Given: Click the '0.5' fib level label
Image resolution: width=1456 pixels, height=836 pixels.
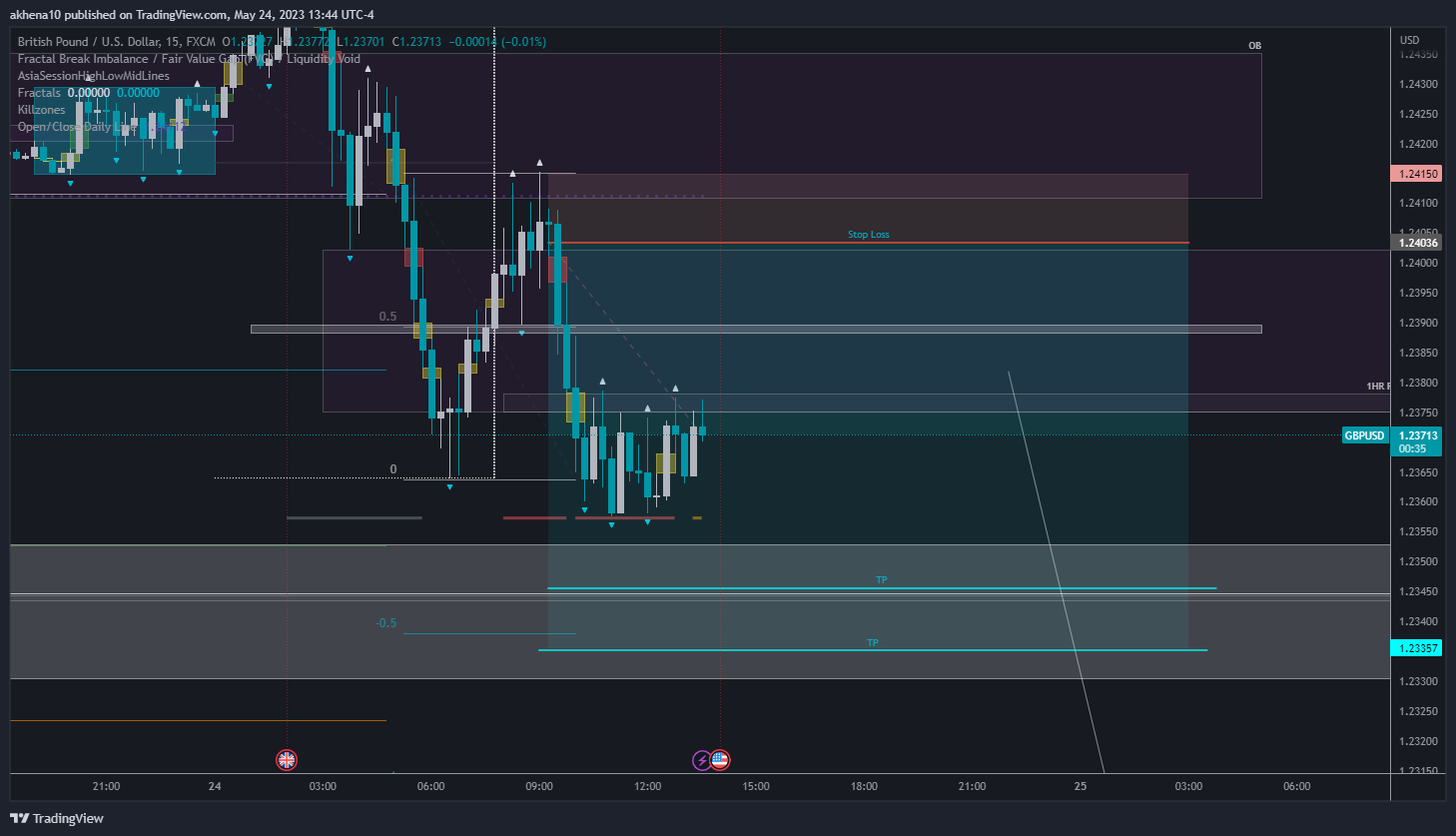Looking at the screenshot, I should [x=387, y=317].
